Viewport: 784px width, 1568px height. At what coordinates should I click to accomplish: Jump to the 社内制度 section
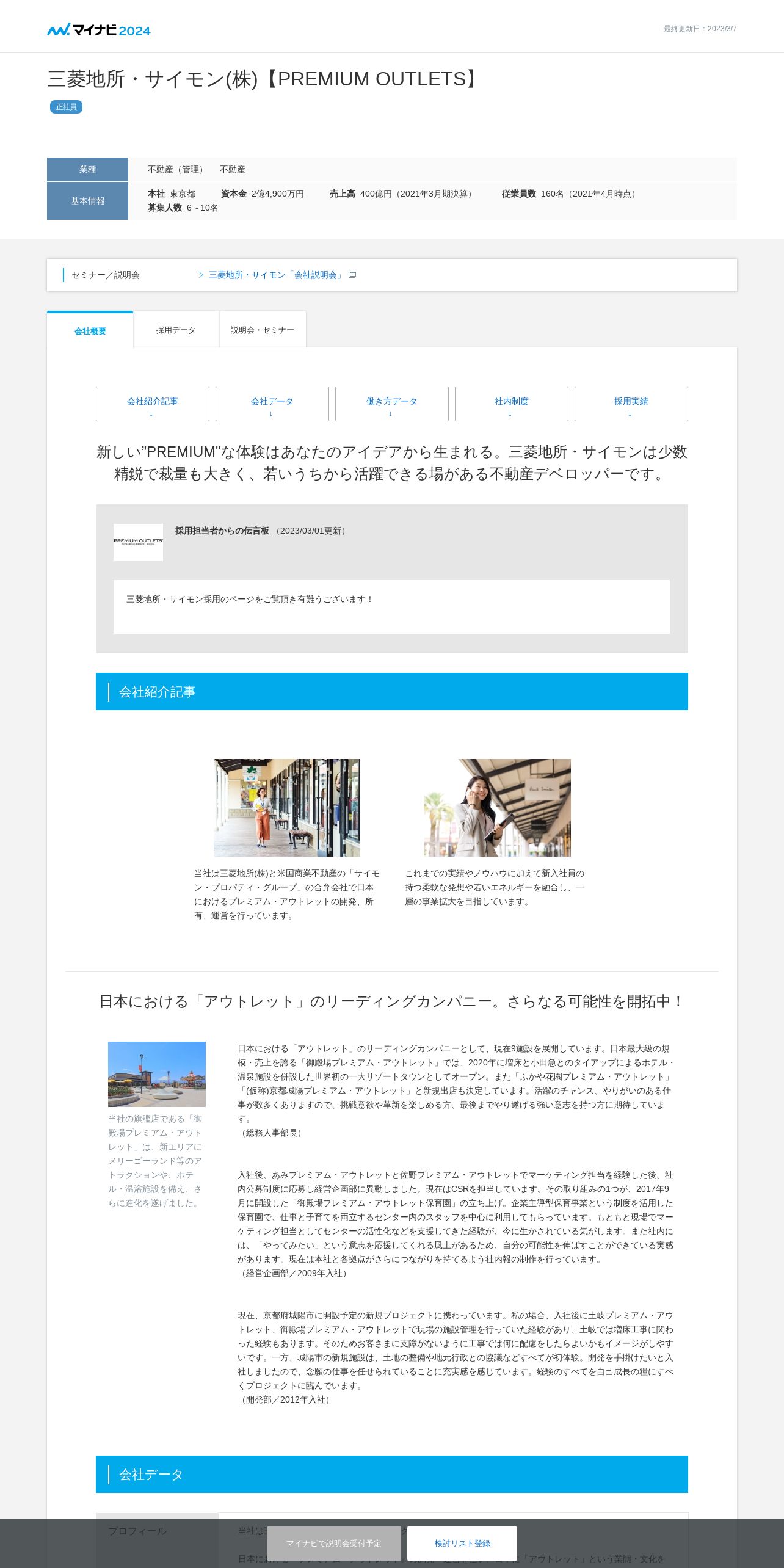[512, 404]
